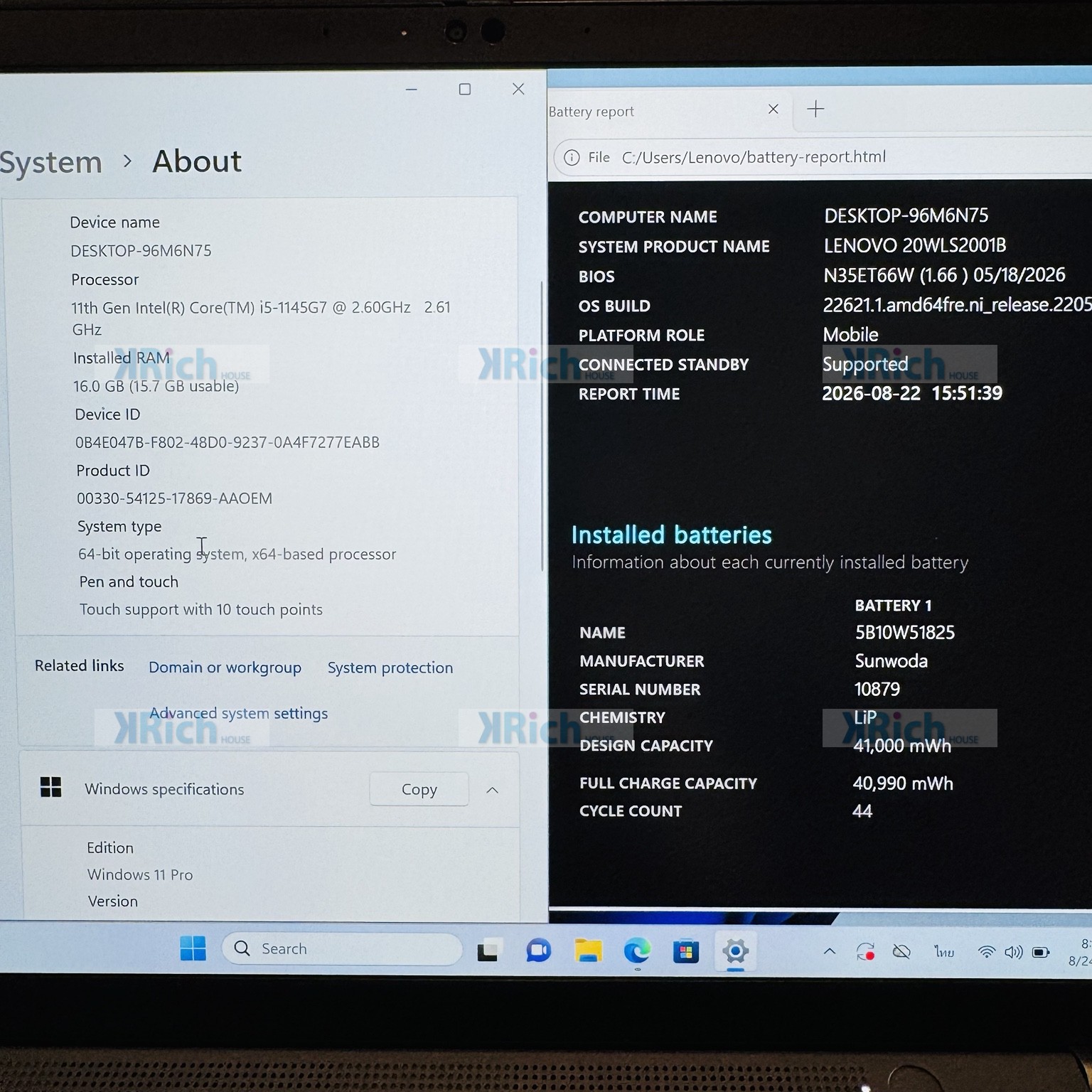Open Task View from the taskbar
Viewport: 1092px width, 1092px height.
point(488,951)
